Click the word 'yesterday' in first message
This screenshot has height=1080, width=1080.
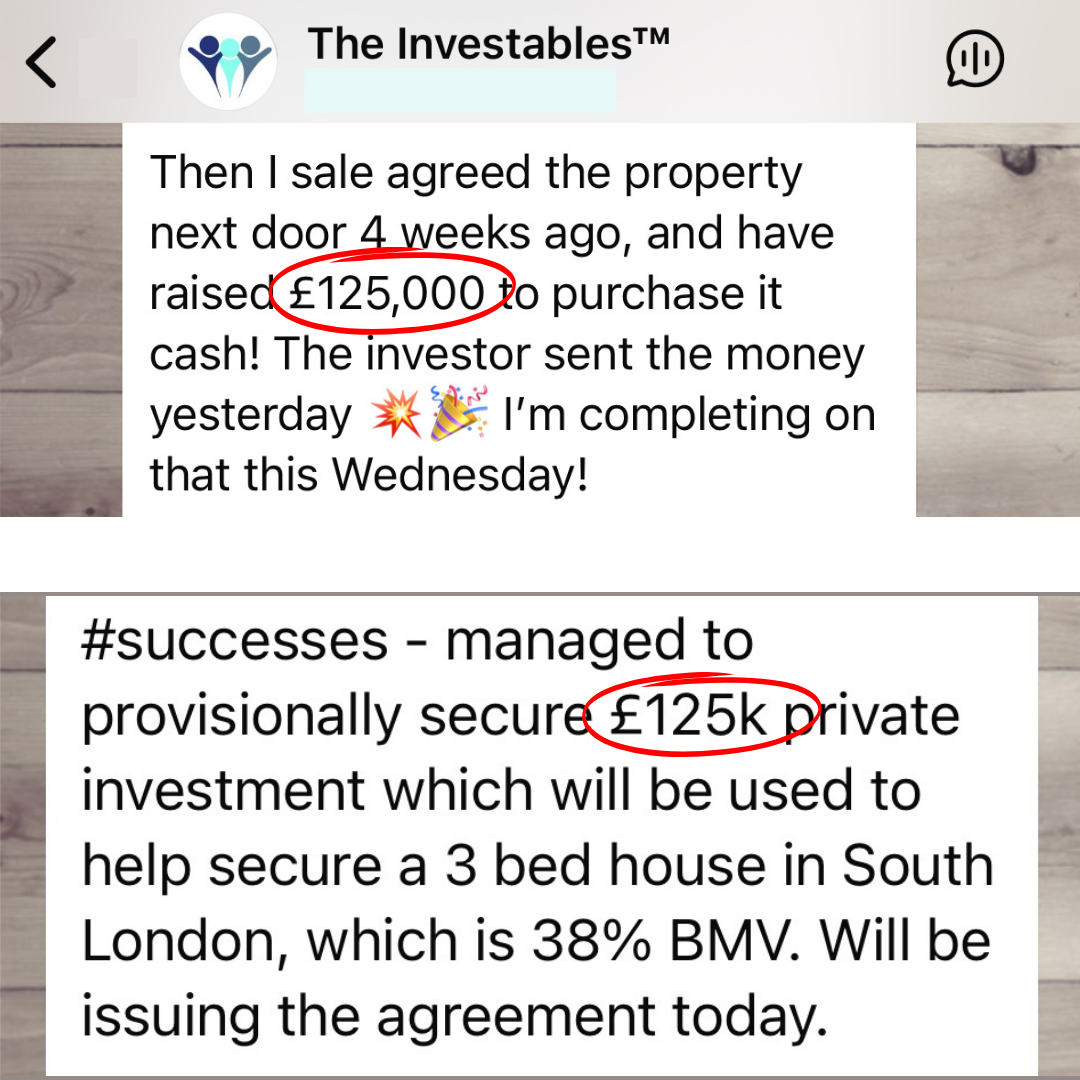[250, 416]
